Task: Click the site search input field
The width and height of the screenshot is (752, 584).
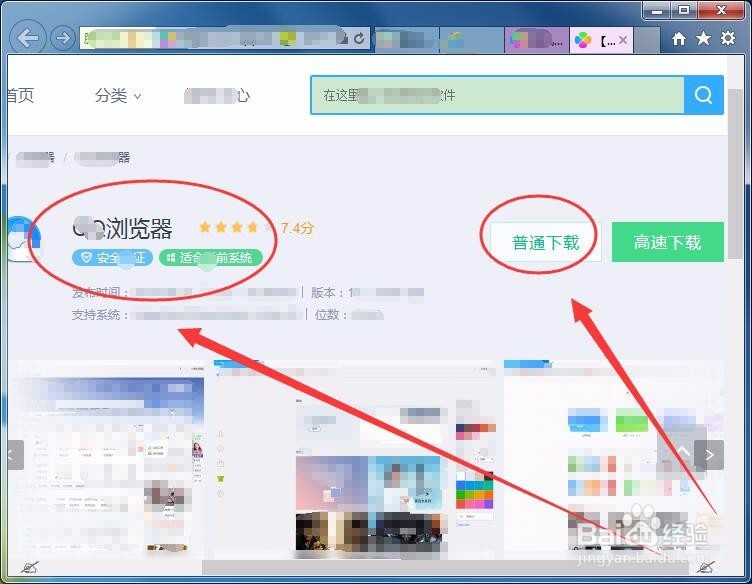Action: tap(497, 95)
